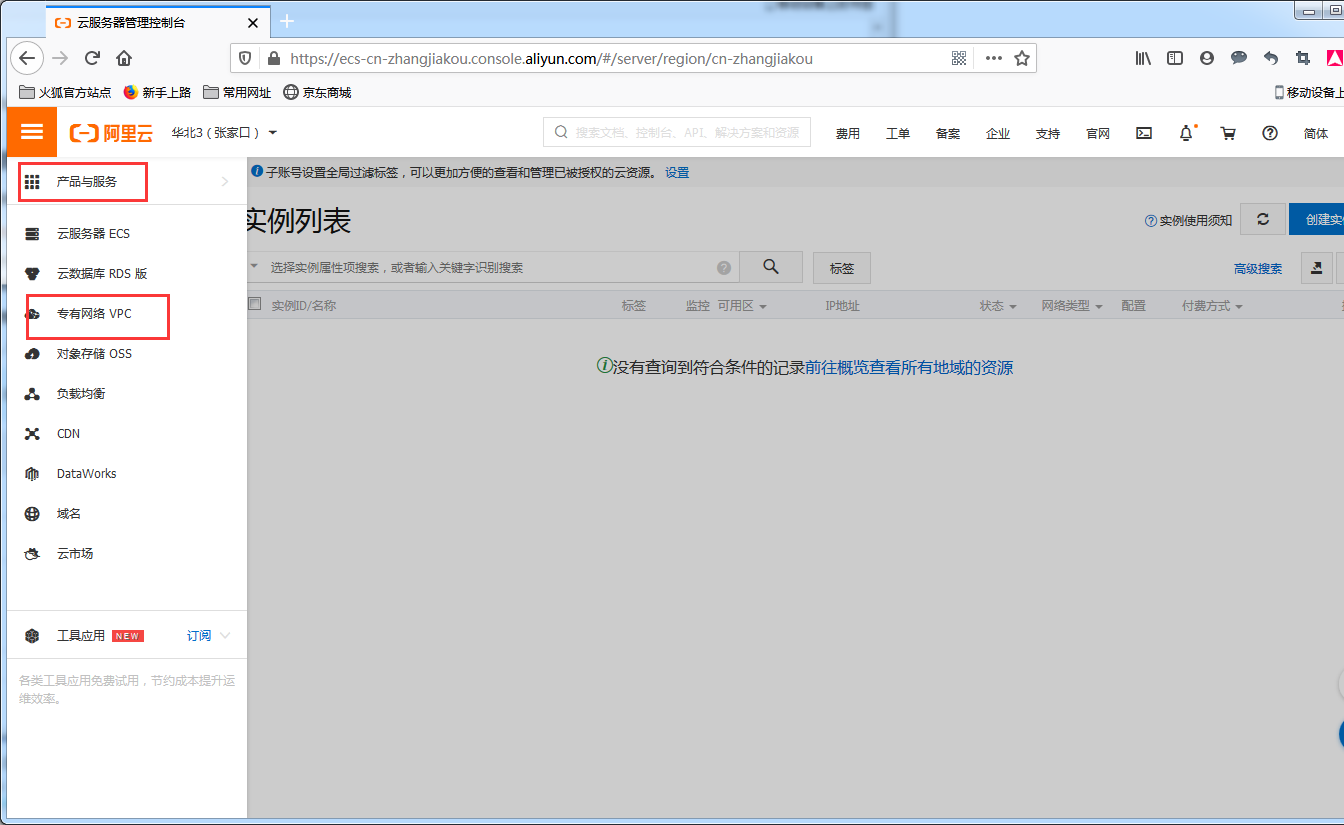
Task: Click the Firefox bookmark star icon
Action: (x=1021, y=58)
